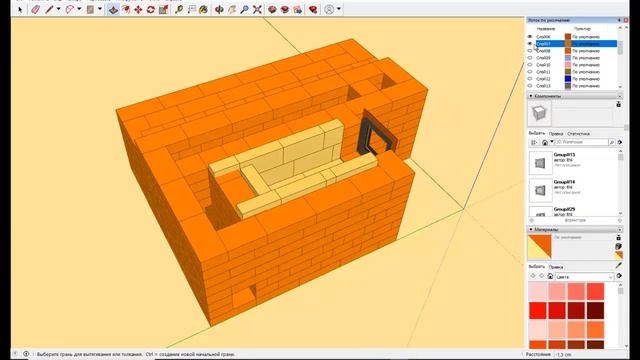Viewport: 640px width, 360px height.
Task: Select the Rectangle shape tool
Action: tap(90, 9)
